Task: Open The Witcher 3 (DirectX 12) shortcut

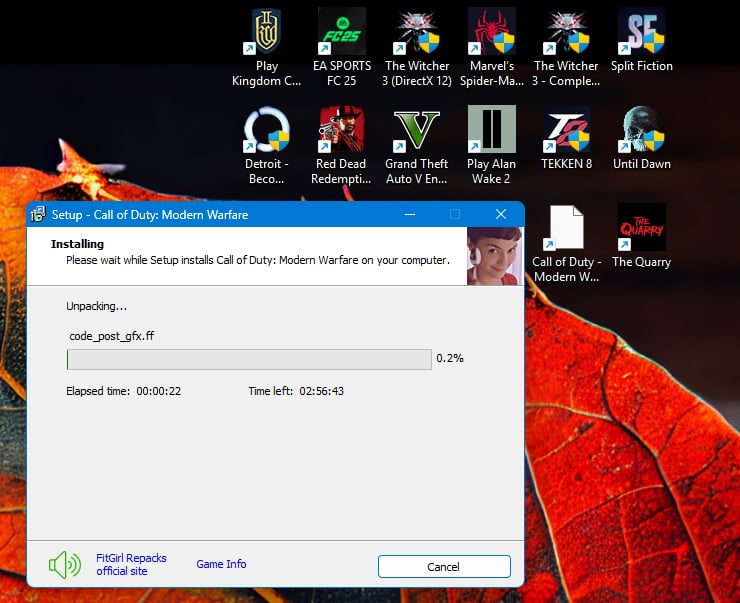Action: [417, 47]
